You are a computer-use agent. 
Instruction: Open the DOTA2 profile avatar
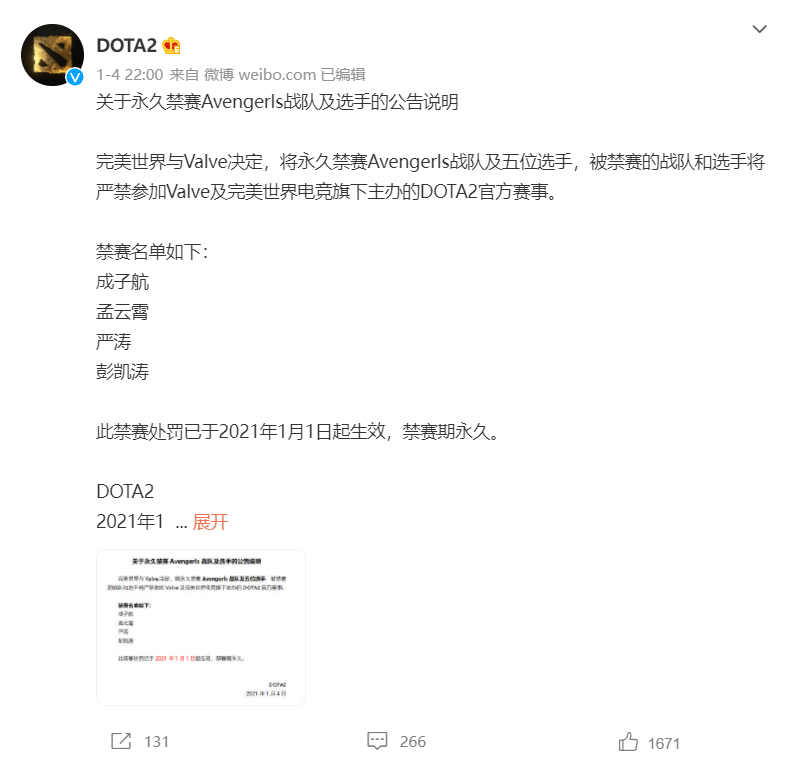pyautogui.click(x=53, y=55)
